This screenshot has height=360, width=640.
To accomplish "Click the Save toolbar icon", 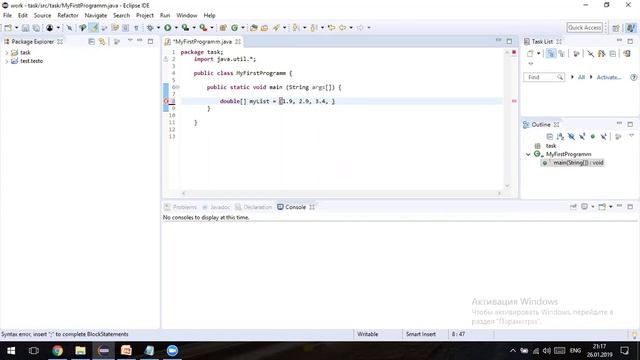I will click(25, 28).
